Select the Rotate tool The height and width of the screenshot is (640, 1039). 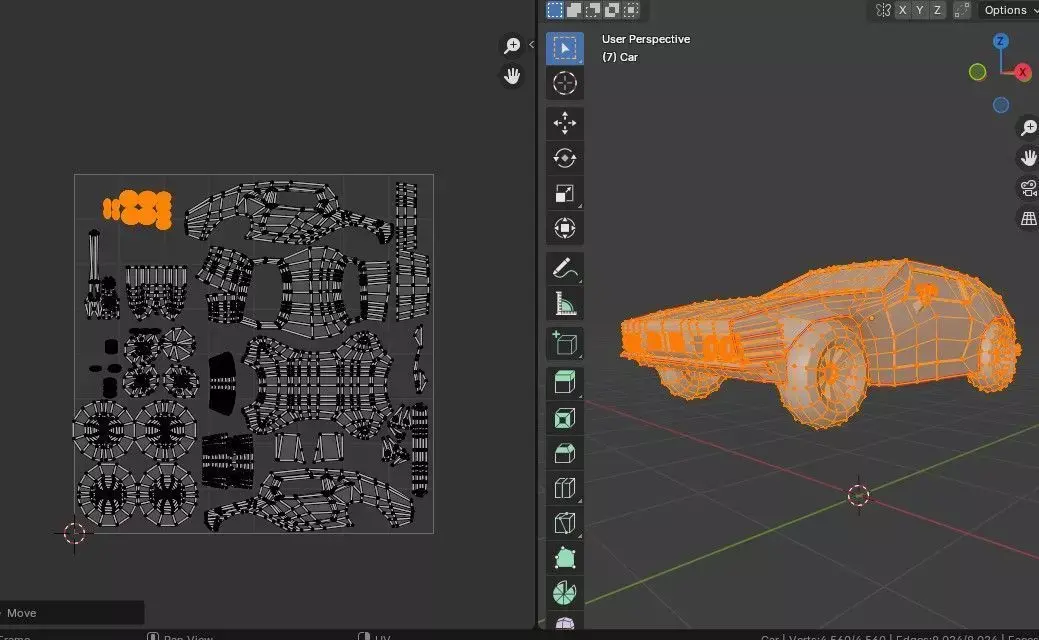pos(565,158)
